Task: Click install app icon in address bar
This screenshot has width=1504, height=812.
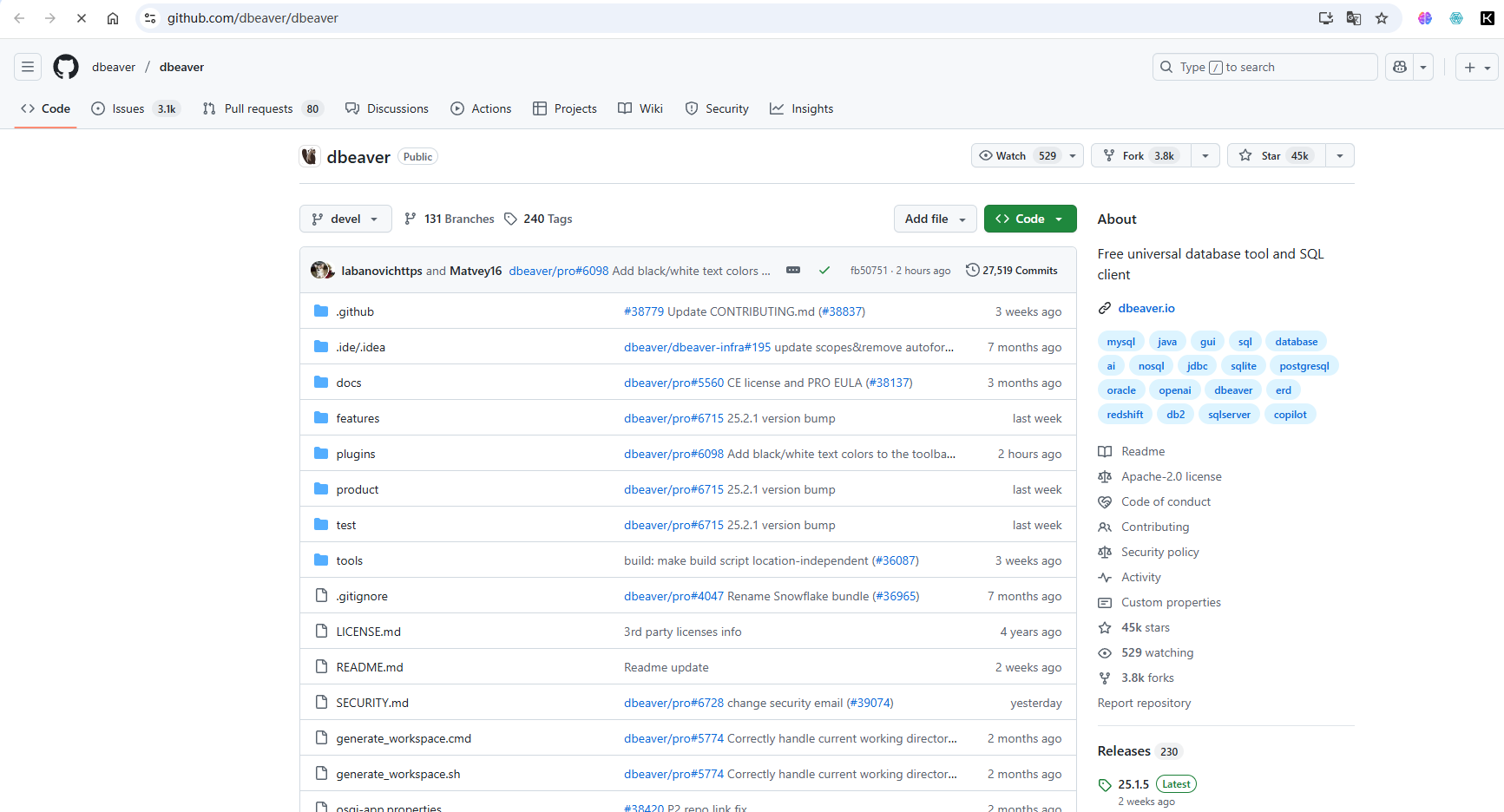Action: pyautogui.click(x=1326, y=18)
